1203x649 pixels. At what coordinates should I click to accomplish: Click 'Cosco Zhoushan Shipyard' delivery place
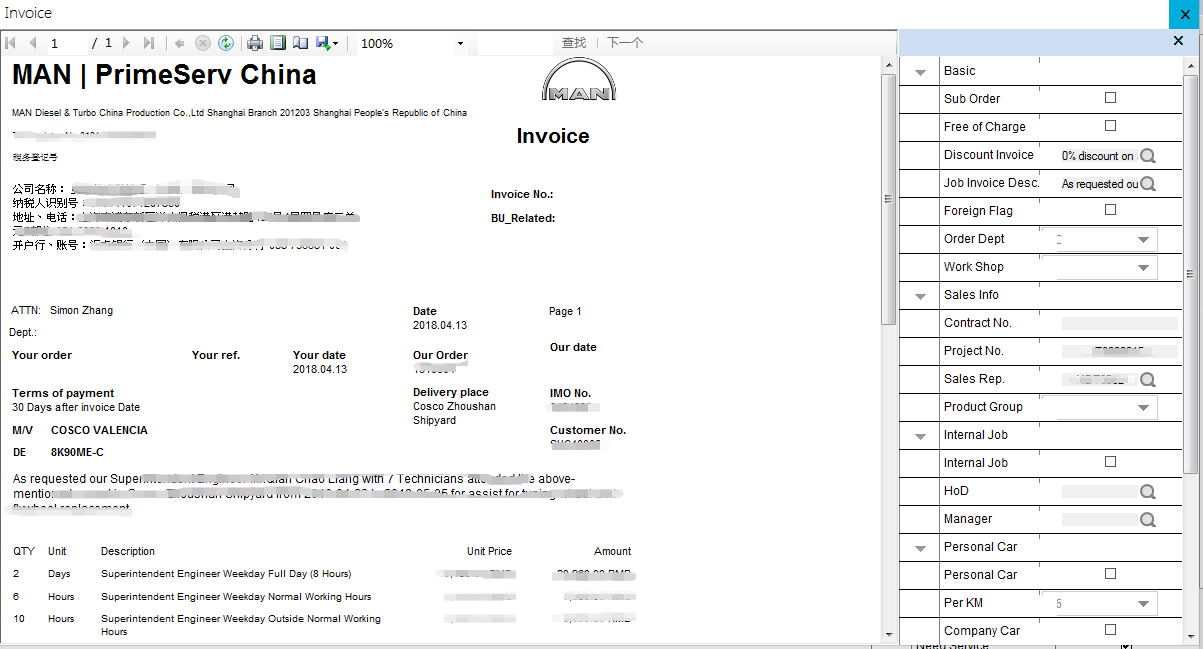(x=454, y=413)
